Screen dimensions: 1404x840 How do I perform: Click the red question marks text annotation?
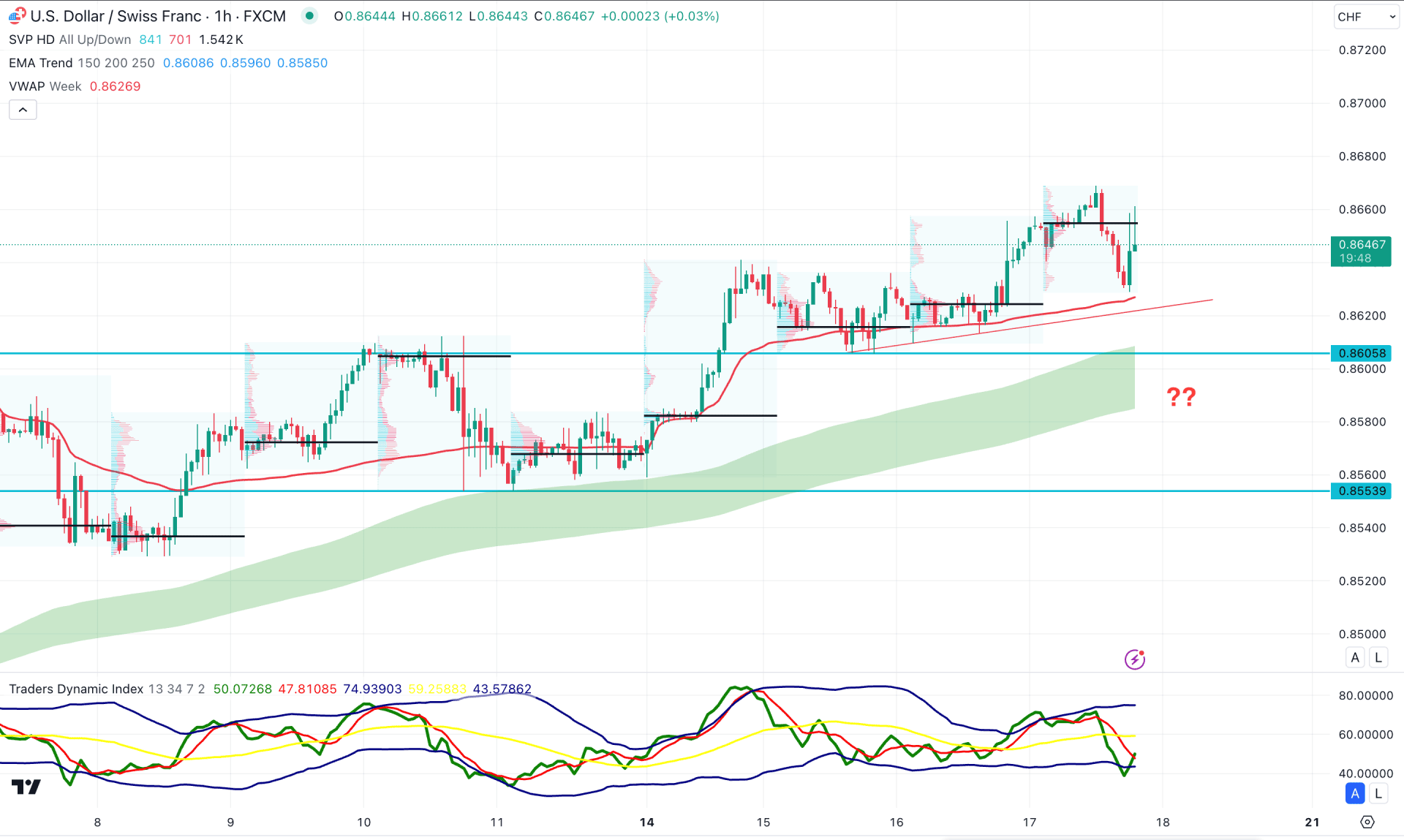[x=1181, y=397]
